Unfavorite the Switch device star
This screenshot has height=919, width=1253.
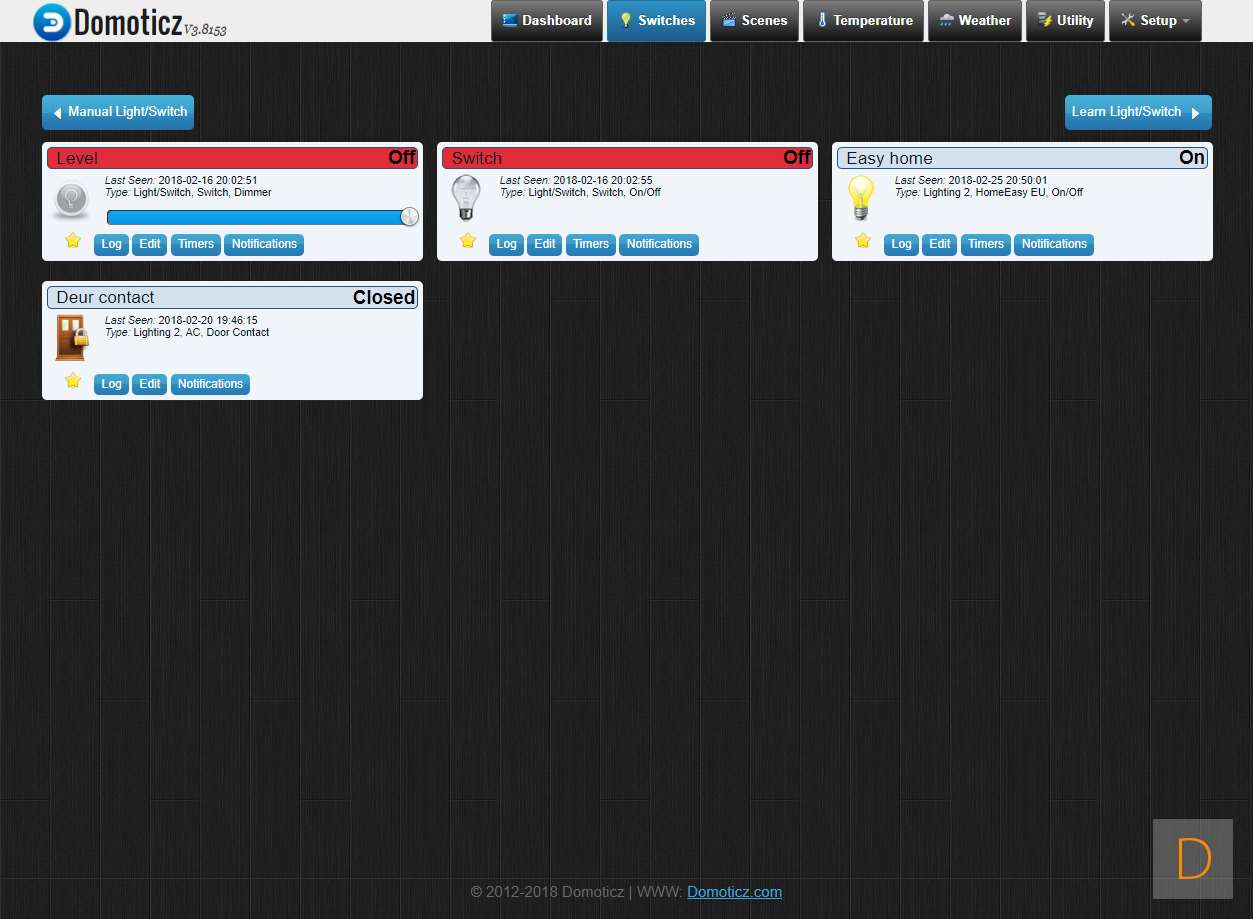(x=468, y=241)
